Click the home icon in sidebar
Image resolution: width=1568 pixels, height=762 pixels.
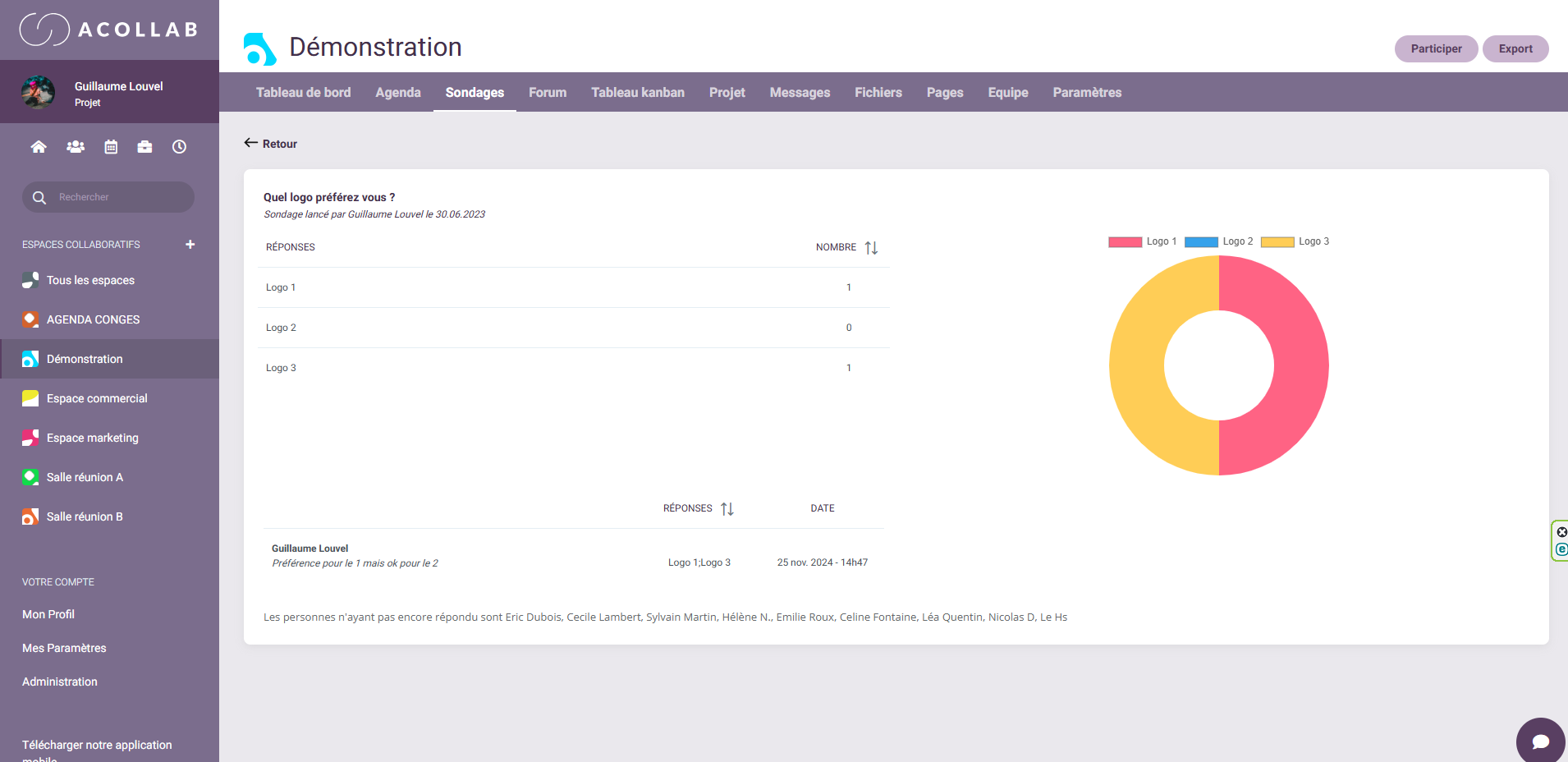coord(39,147)
